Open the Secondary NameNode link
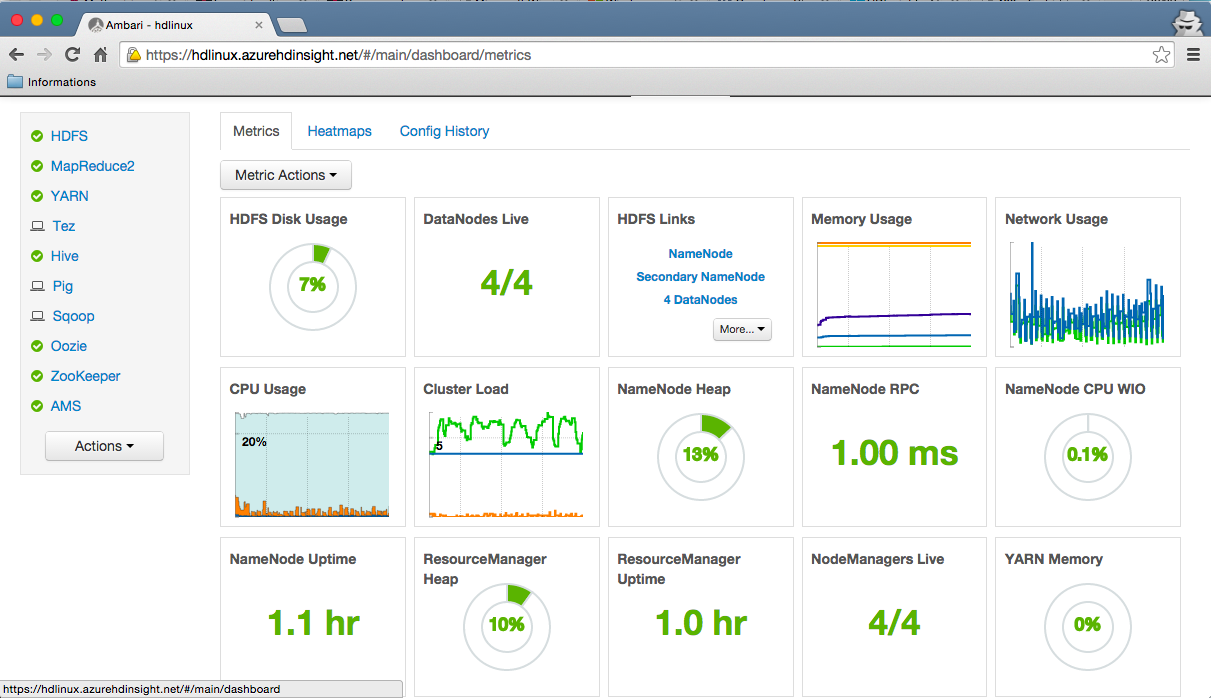Viewport: 1211px width, 698px height. [700, 277]
